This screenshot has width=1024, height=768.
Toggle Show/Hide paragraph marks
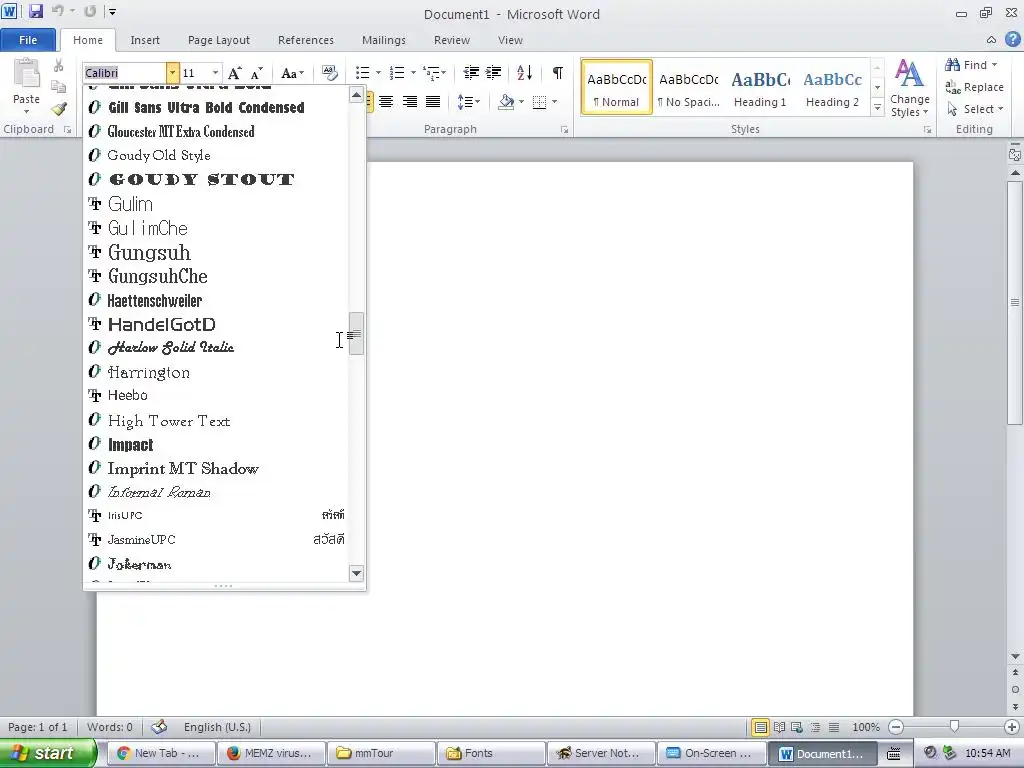point(558,72)
